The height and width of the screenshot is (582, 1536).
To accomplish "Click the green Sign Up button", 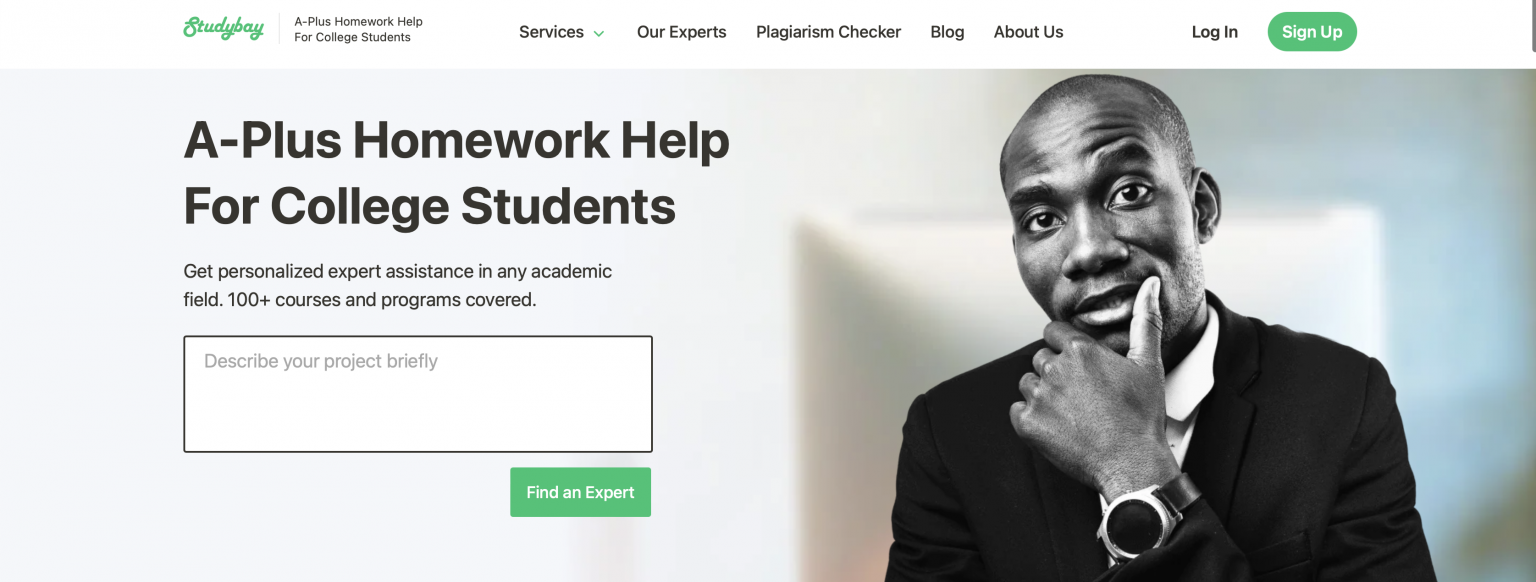I will 1312,32.
